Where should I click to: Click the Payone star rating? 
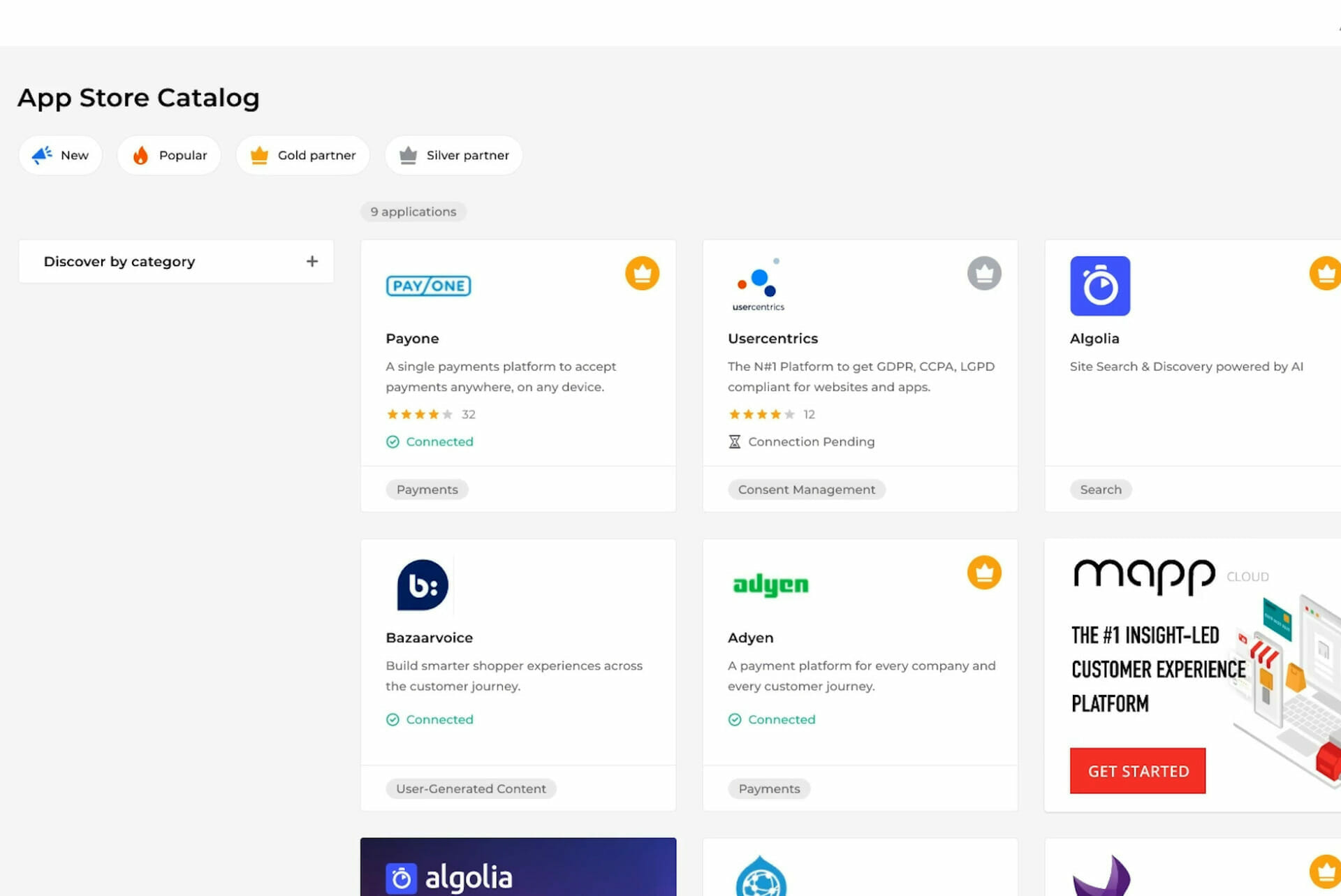pos(419,414)
